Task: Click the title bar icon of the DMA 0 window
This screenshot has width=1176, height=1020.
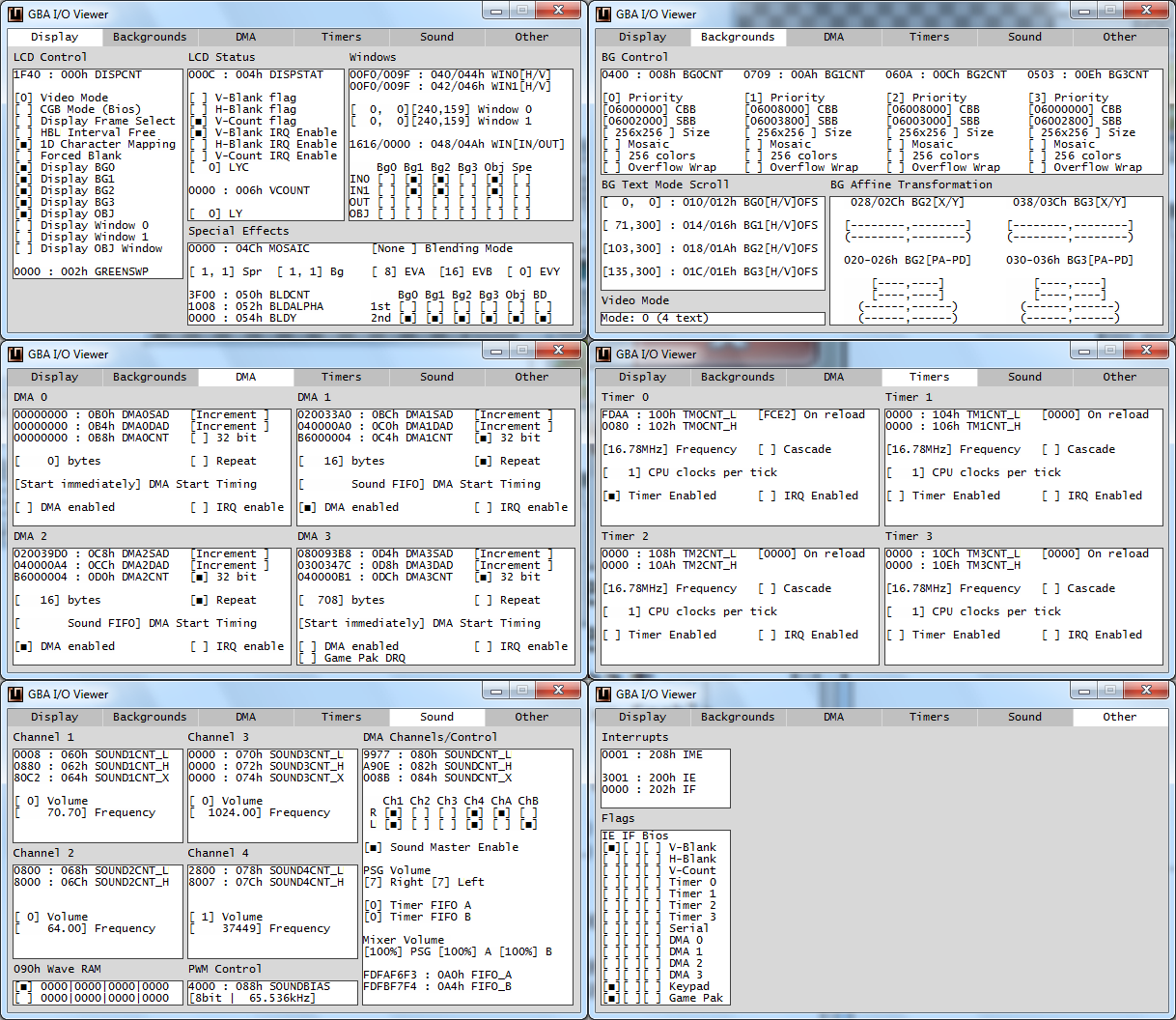Action: point(15,354)
